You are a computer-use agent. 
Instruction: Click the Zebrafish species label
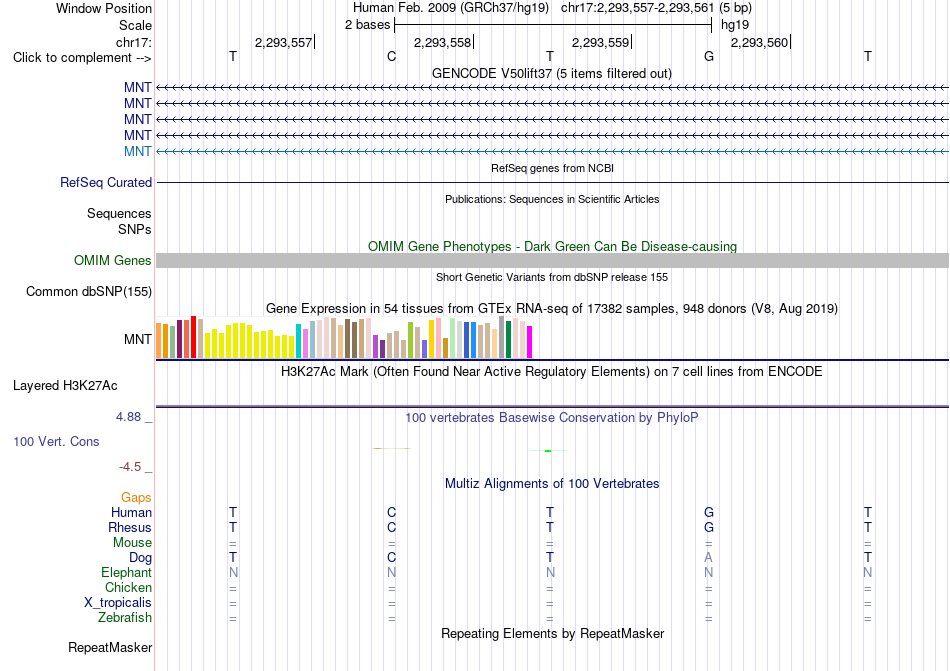coord(125,618)
